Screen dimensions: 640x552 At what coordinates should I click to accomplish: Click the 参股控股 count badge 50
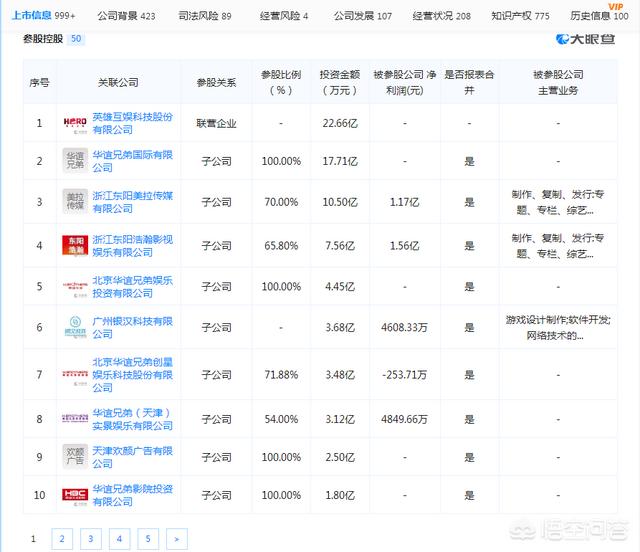click(76, 39)
